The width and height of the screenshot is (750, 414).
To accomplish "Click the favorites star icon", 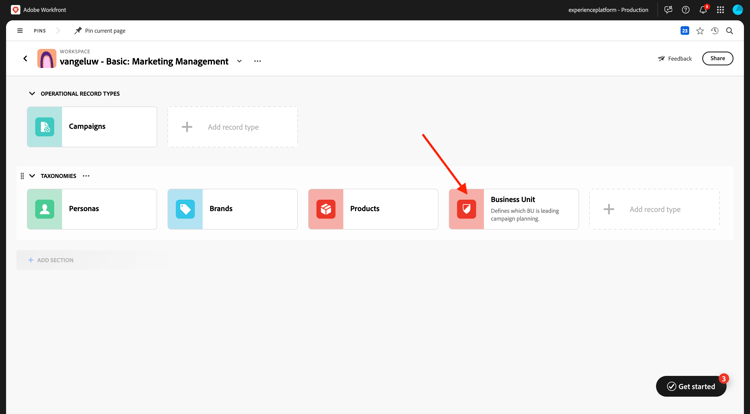I will point(700,31).
